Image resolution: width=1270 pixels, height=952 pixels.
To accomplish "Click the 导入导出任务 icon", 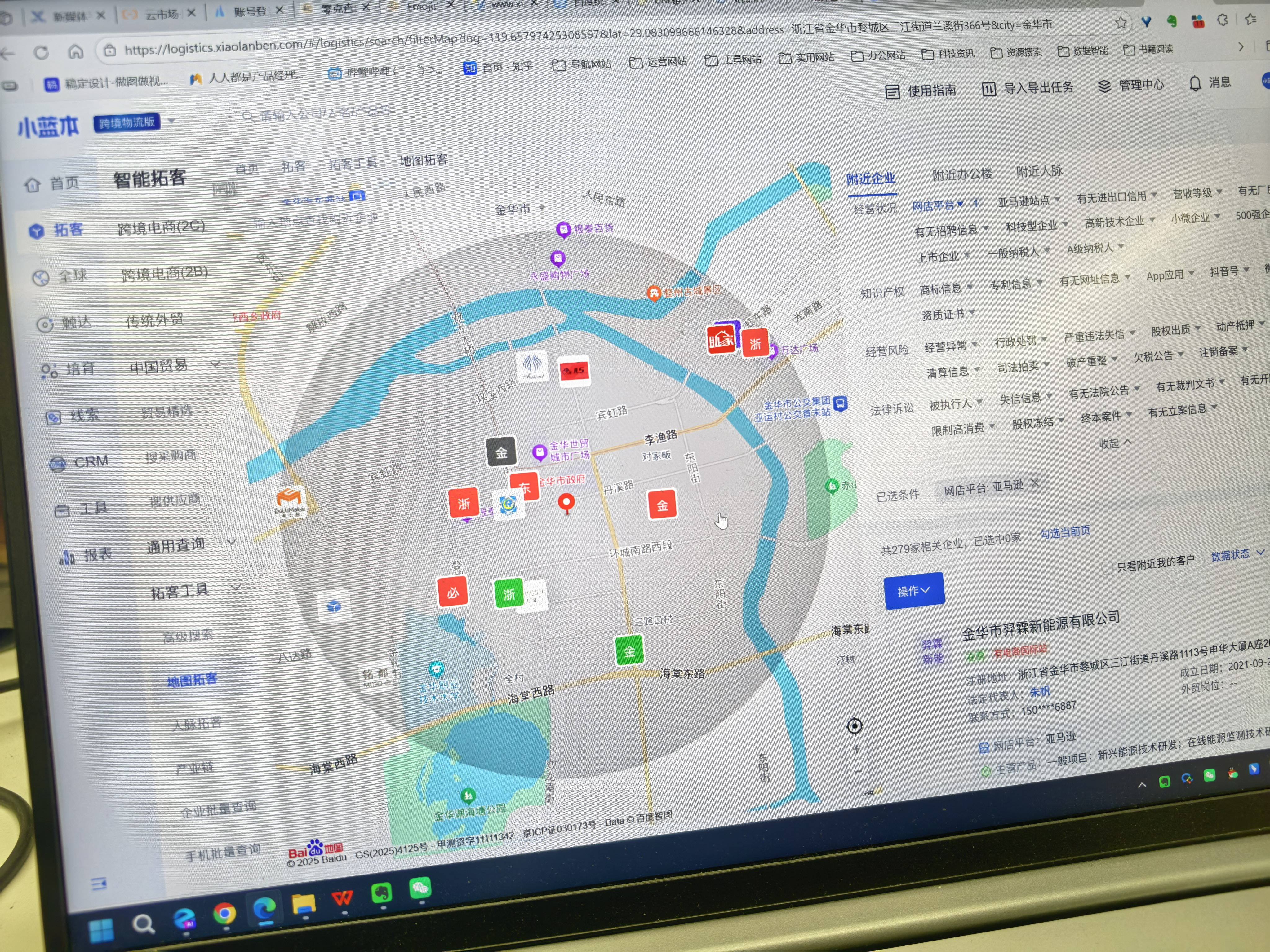I will tap(989, 89).
